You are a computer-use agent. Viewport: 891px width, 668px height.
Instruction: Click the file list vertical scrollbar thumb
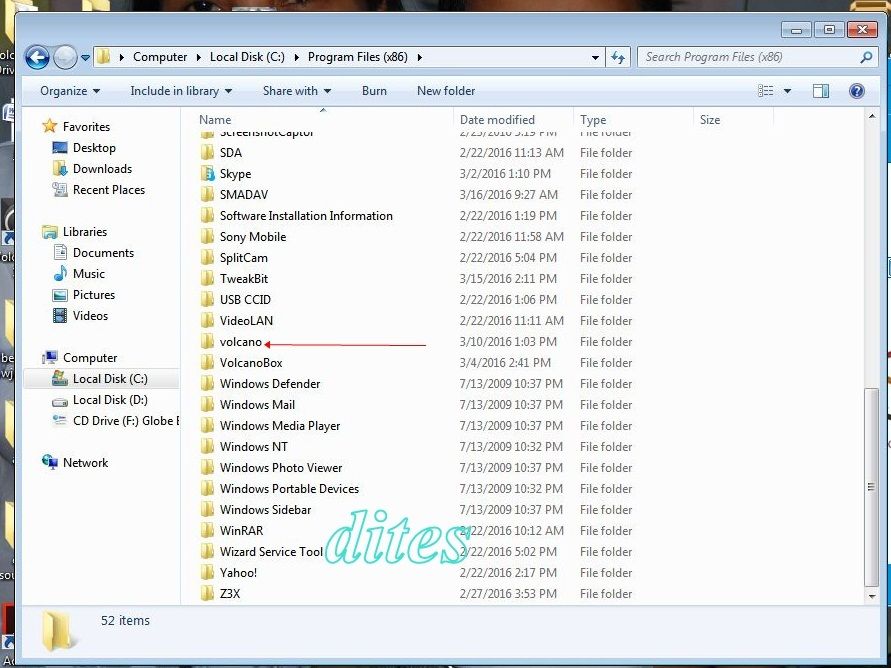pyautogui.click(x=871, y=487)
